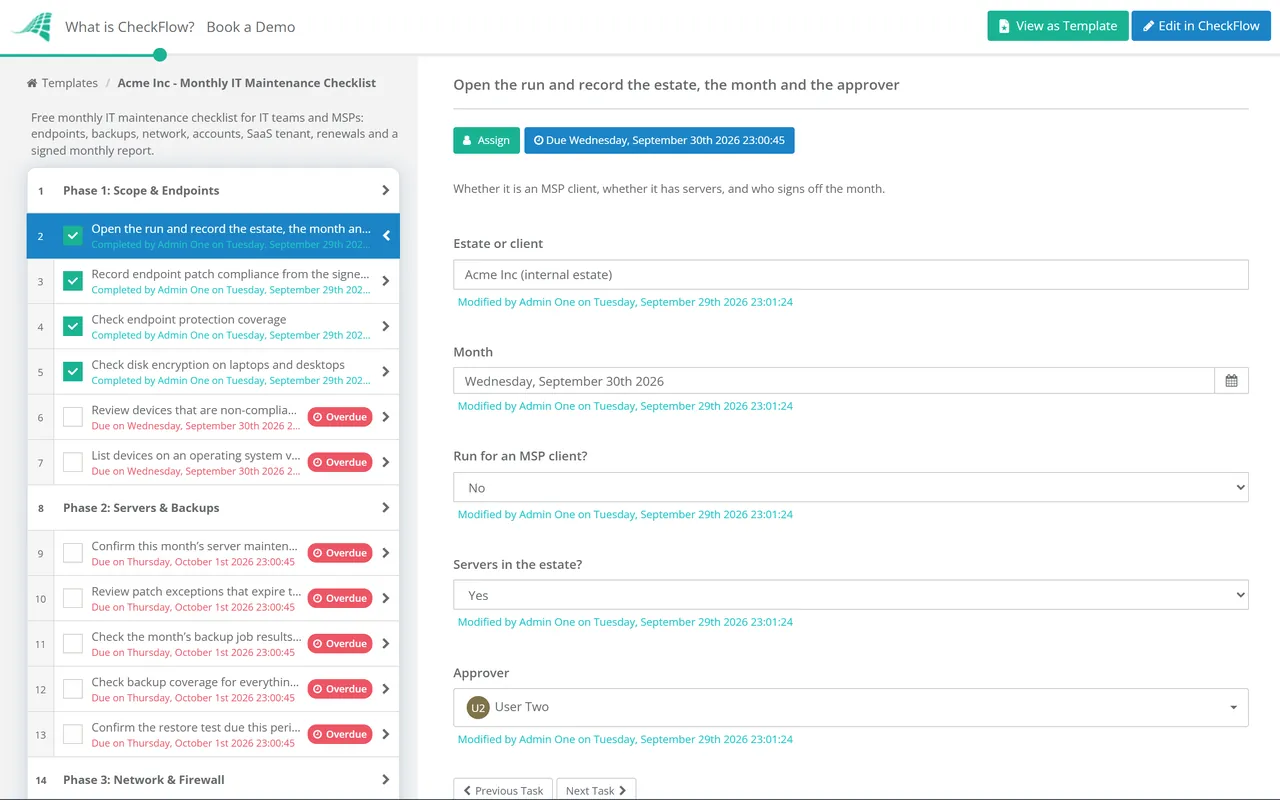Tick 'Check backup coverage for everything' checkbox
This screenshot has height=800, width=1280.
pos(73,689)
